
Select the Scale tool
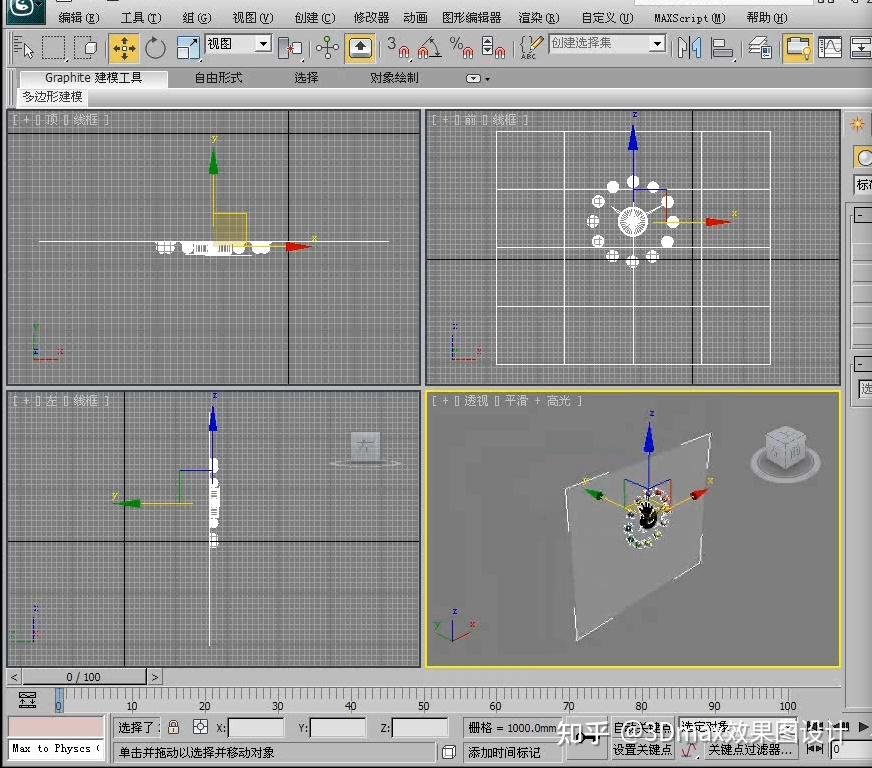[x=188, y=46]
